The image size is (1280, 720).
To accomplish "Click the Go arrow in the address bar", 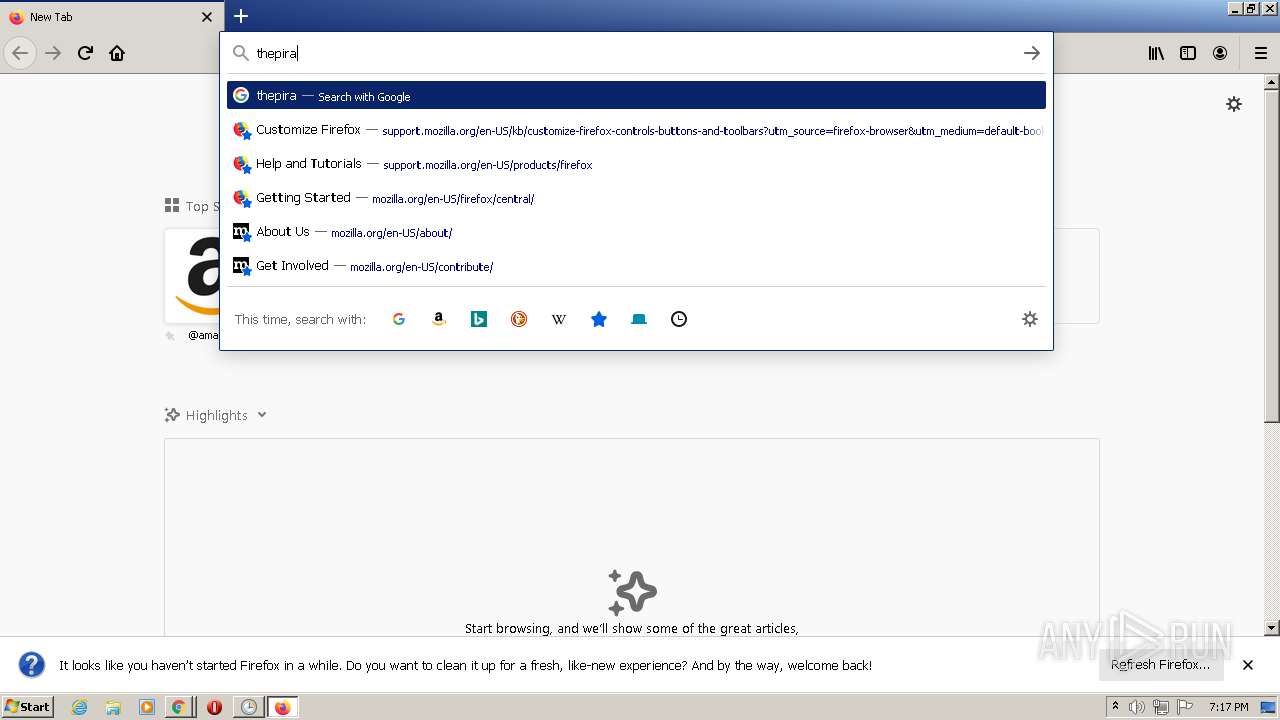I will click(x=1032, y=53).
